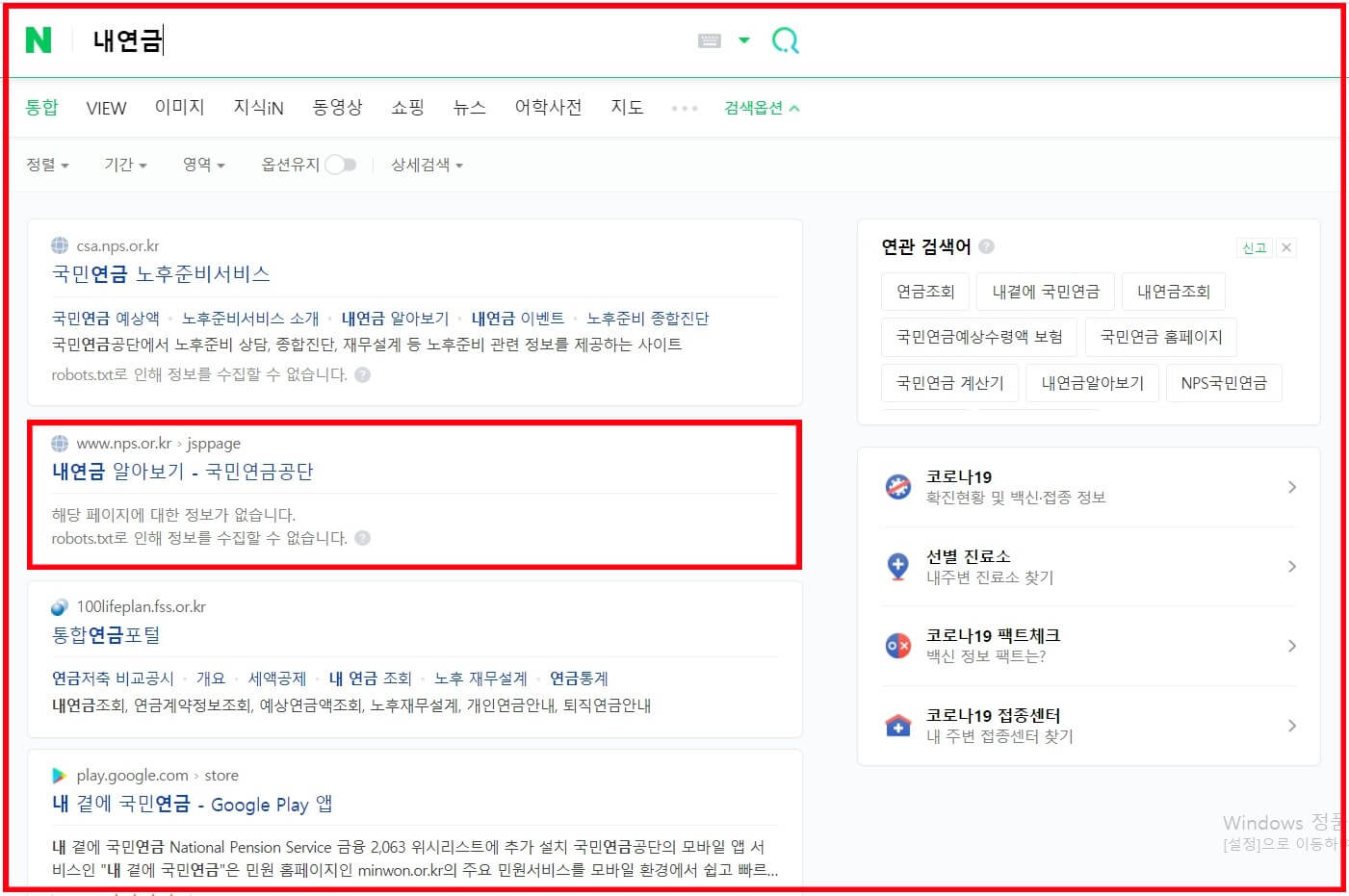Open the chevron on 코로나19 팩트체크 row
Screen dimensions: 1349x896
[1292, 646]
